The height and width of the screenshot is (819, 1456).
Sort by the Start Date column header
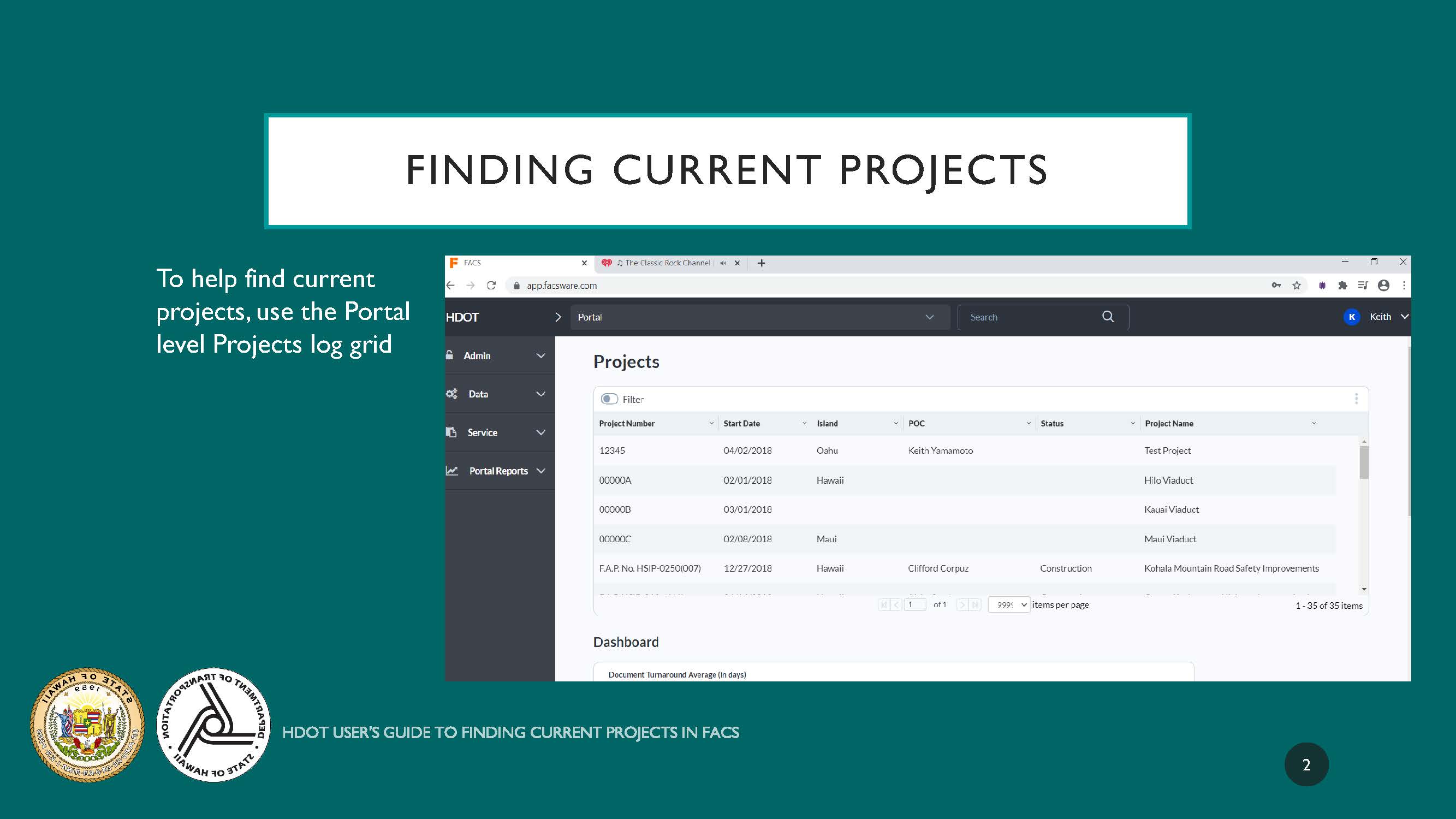click(x=741, y=423)
